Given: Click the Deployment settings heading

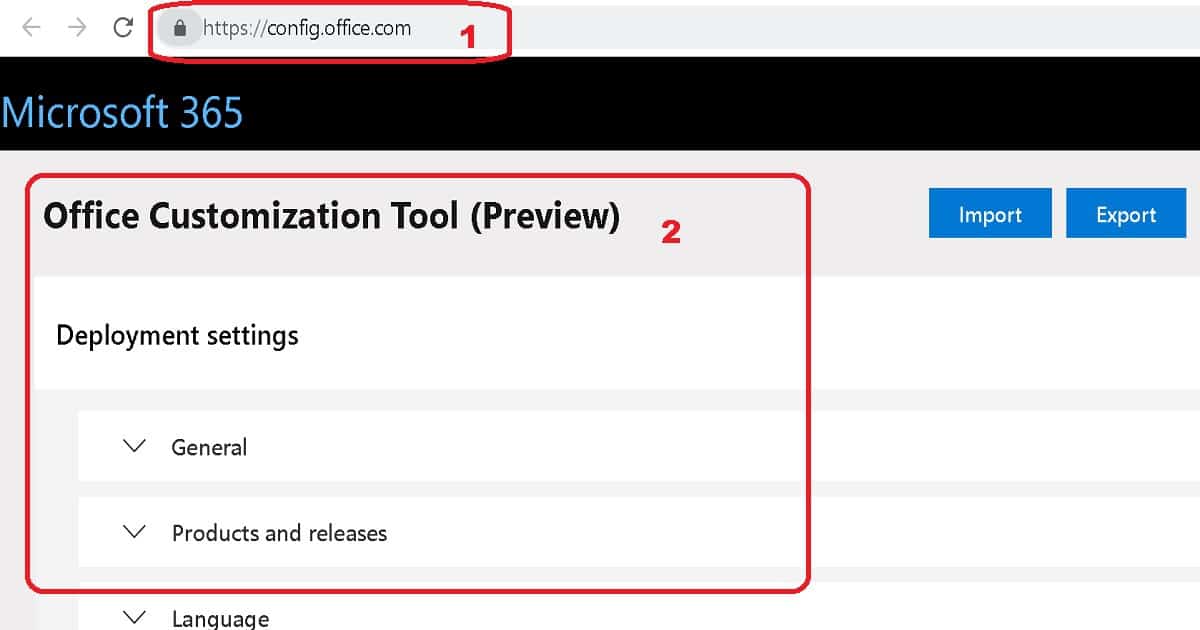Looking at the screenshot, I should pos(177,335).
